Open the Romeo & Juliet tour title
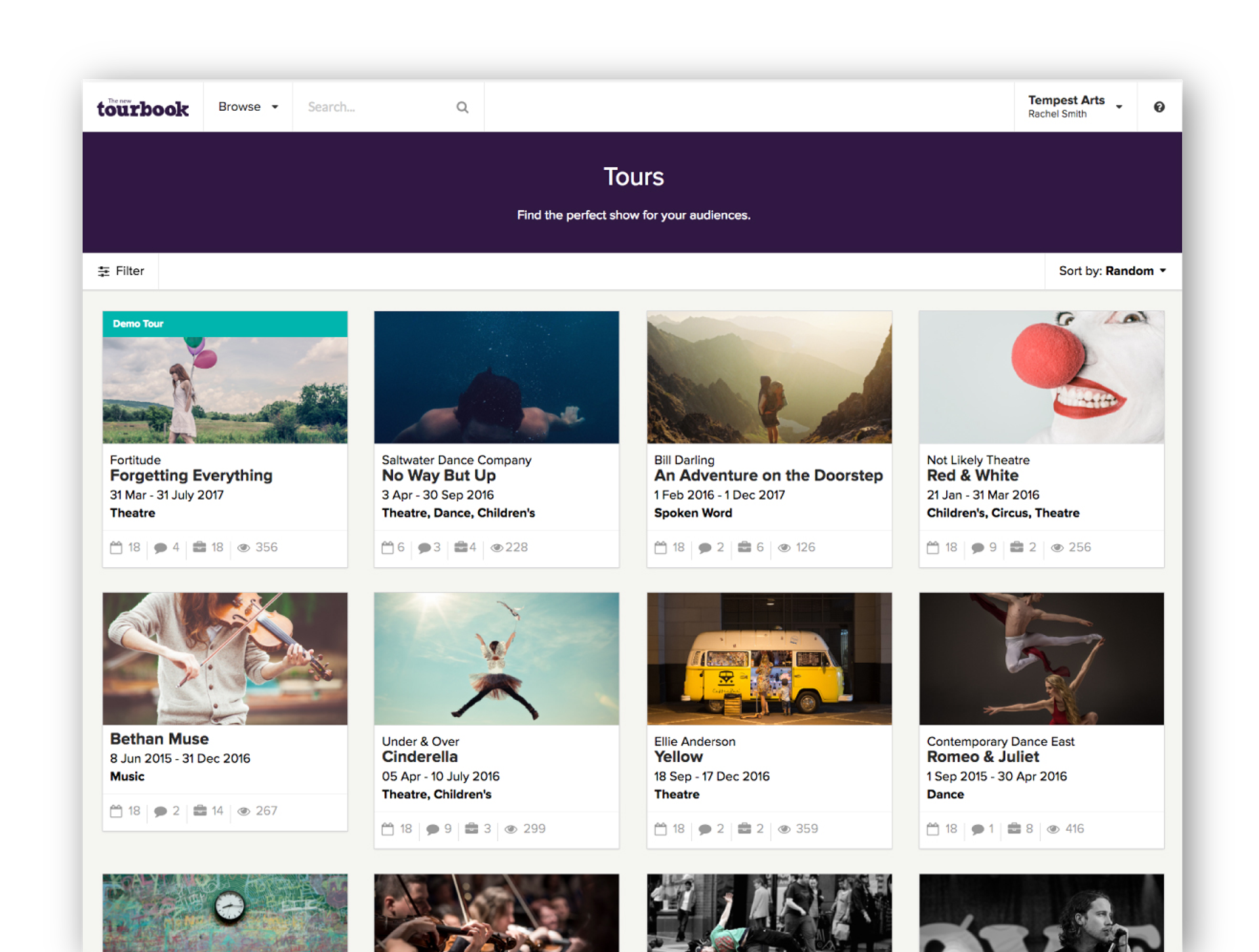This screenshot has height=952, width=1259. click(983, 757)
